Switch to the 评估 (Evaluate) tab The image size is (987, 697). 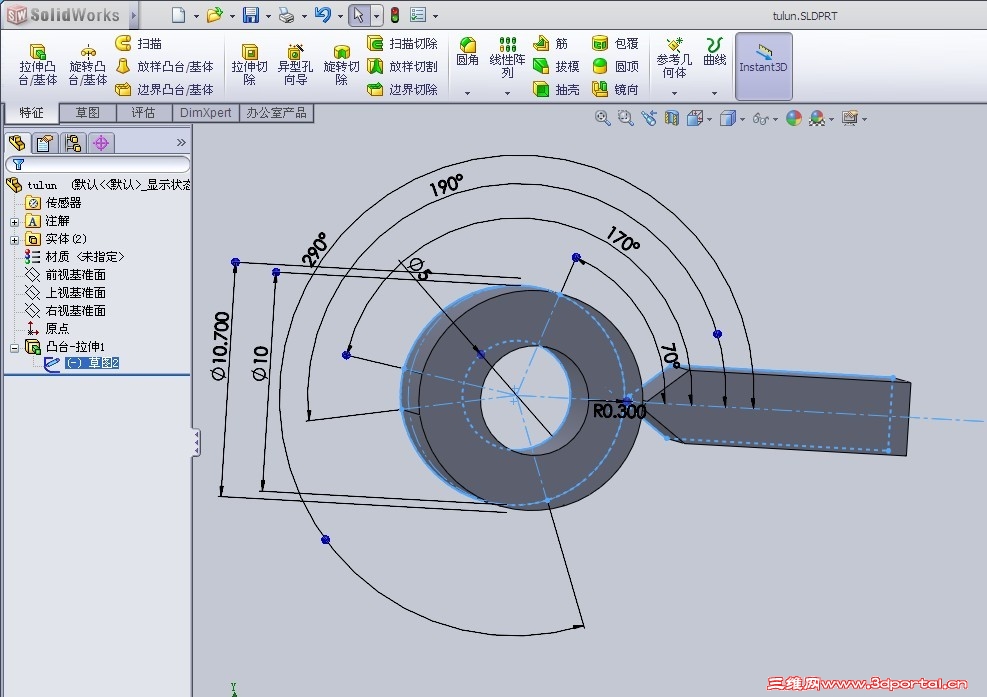144,113
